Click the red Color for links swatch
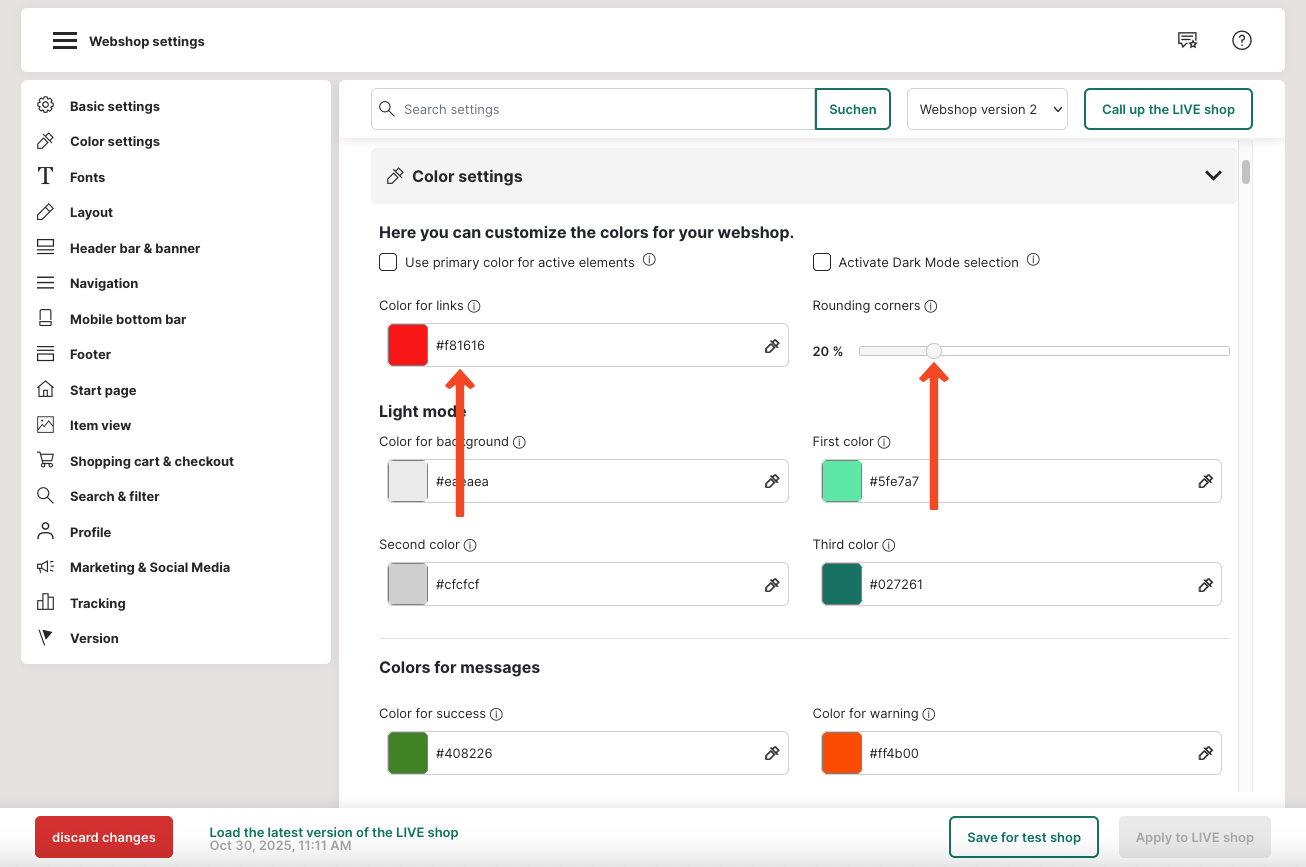1306x867 pixels. 408,346
